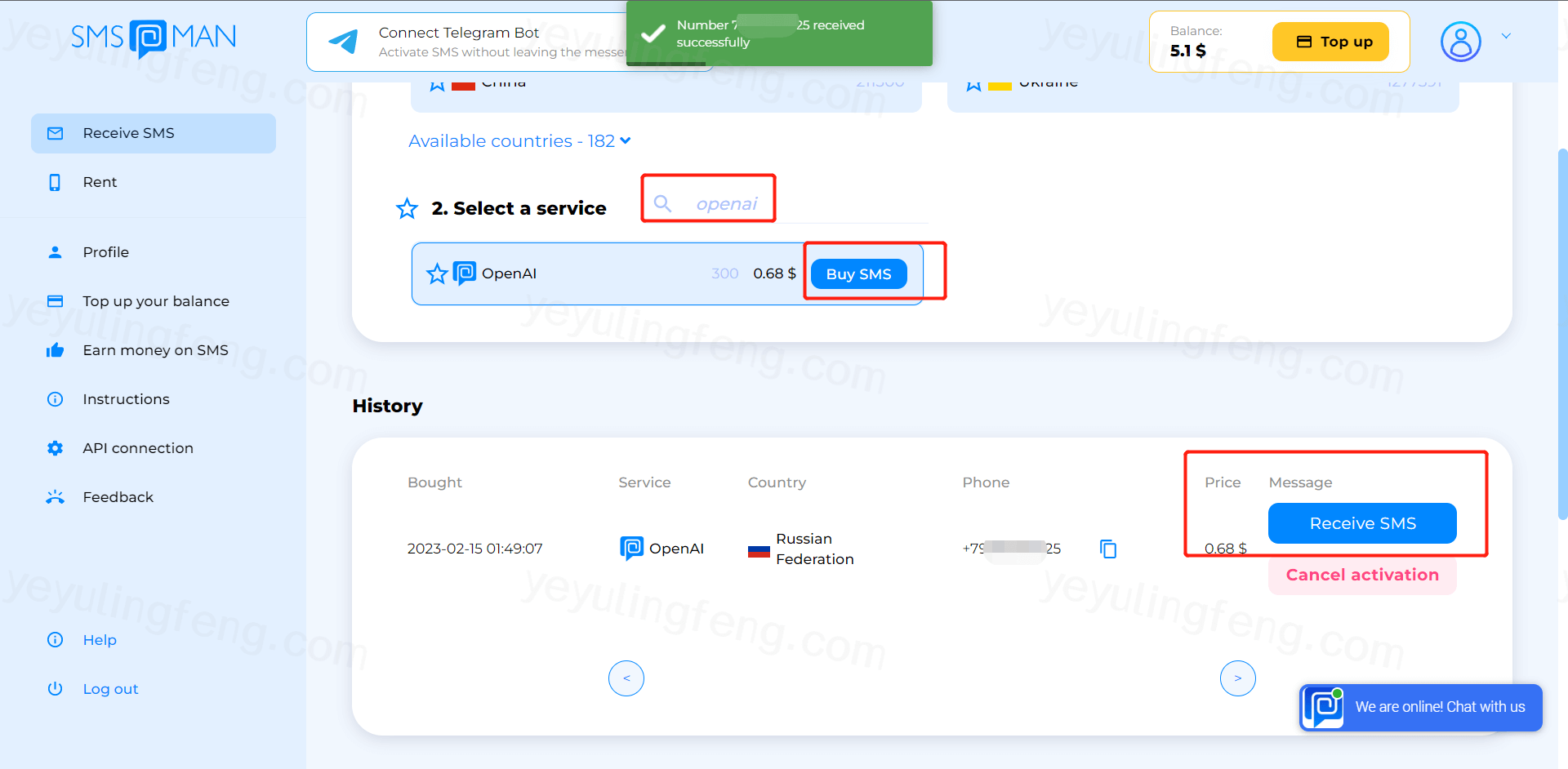
Task: Click the balance card icon in sidebar
Action: pos(55,301)
